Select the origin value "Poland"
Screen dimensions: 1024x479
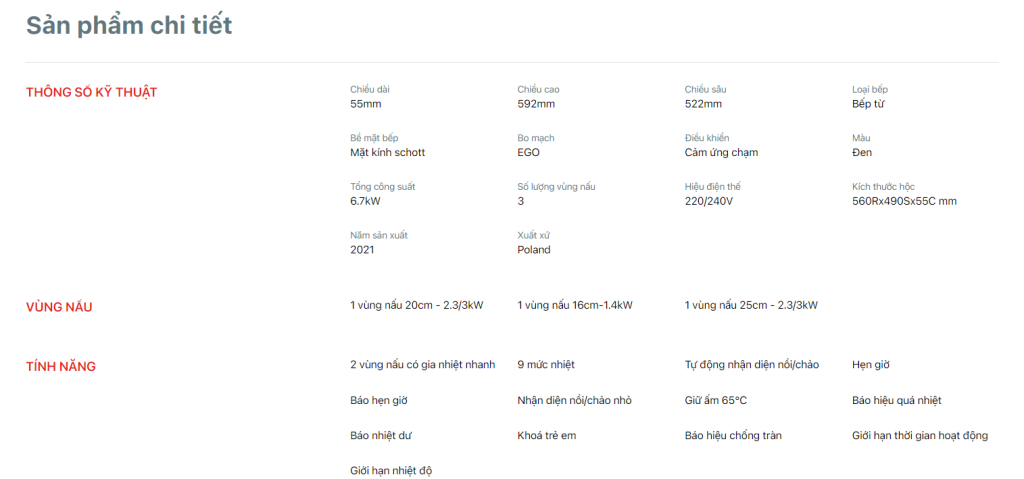click(x=534, y=250)
